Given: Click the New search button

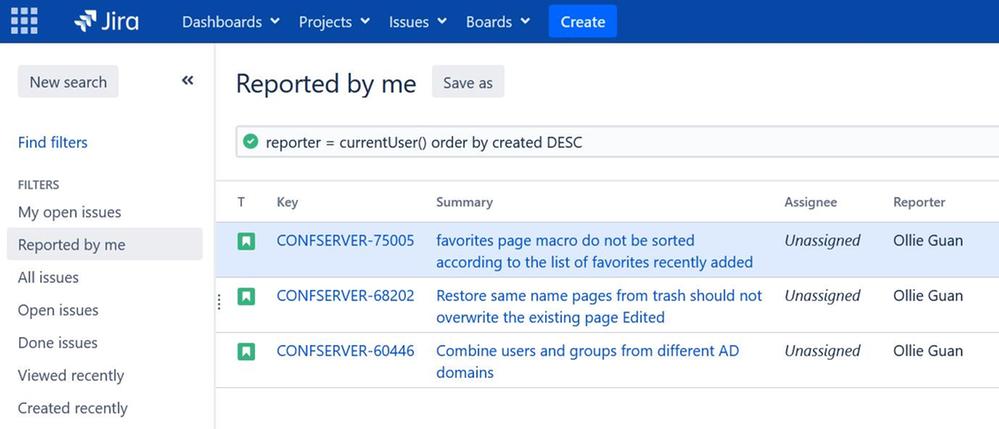Looking at the screenshot, I should 68,82.
